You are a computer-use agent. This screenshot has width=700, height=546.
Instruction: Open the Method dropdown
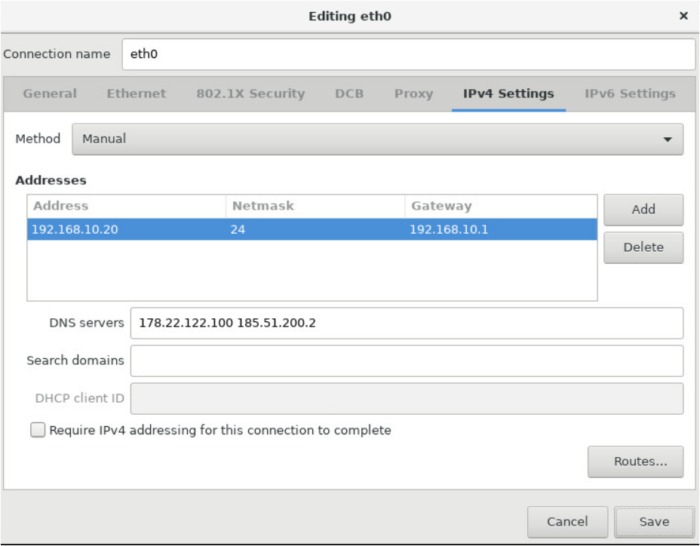pyautogui.click(x=377, y=139)
